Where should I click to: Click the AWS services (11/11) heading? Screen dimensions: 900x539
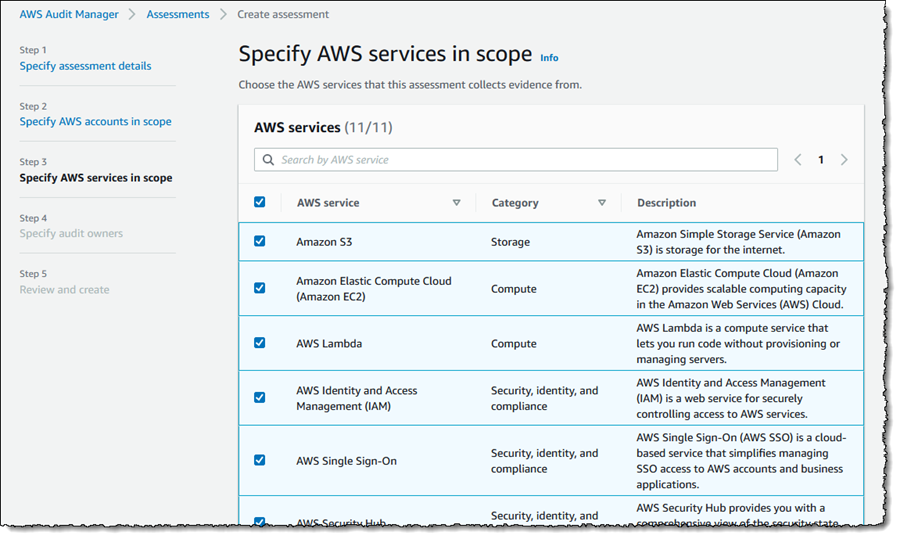coord(323,127)
